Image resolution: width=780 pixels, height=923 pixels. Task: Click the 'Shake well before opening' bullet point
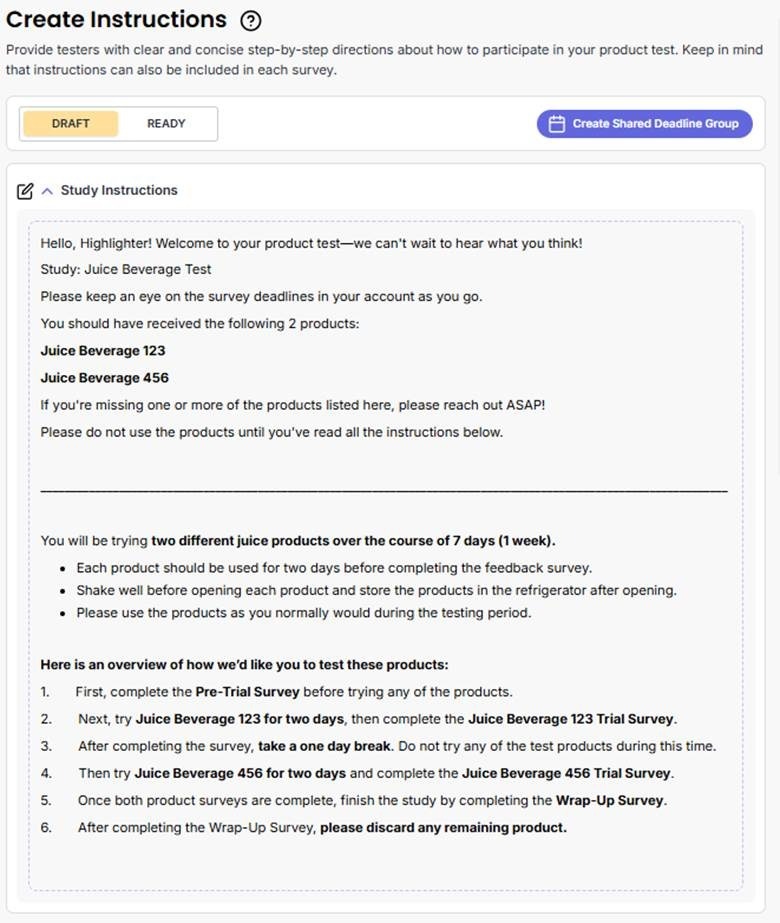[x=376, y=590]
